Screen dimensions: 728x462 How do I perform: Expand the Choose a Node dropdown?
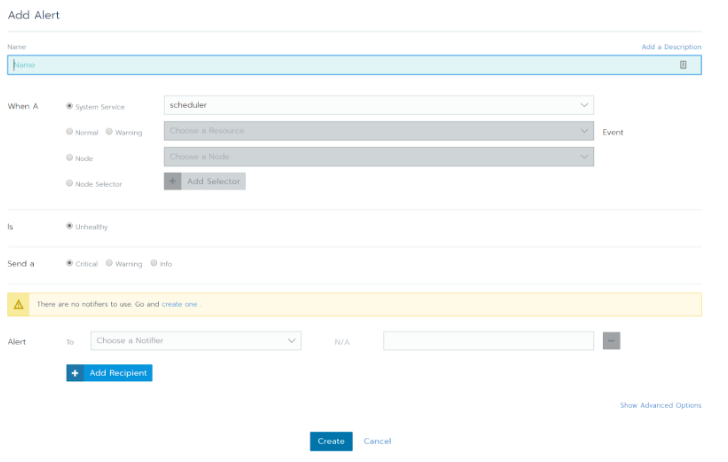[x=378, y=157]
